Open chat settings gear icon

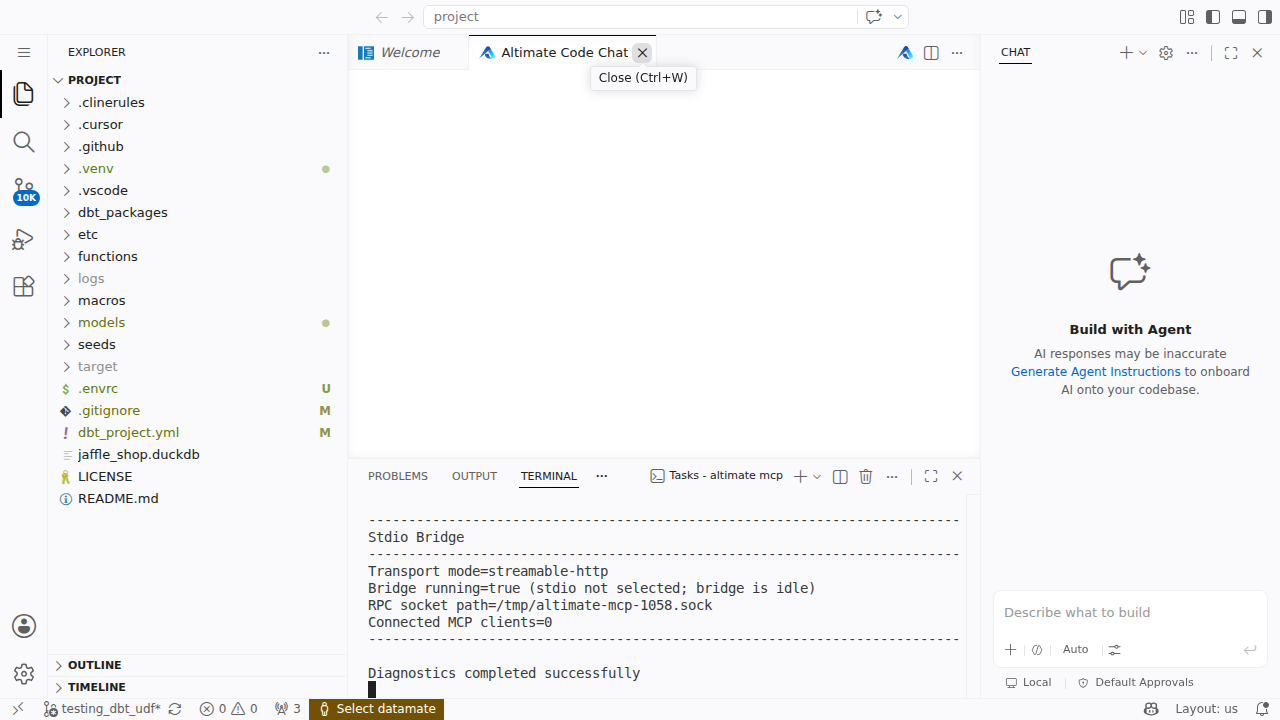(x=1166, y=53)
